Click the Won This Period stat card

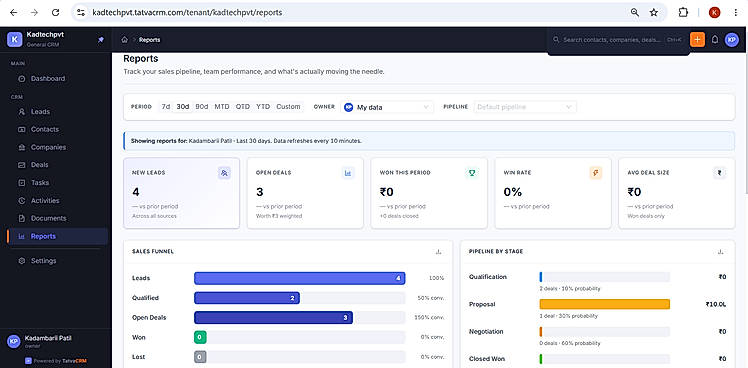pyautogui.click(x=429, y=193)
